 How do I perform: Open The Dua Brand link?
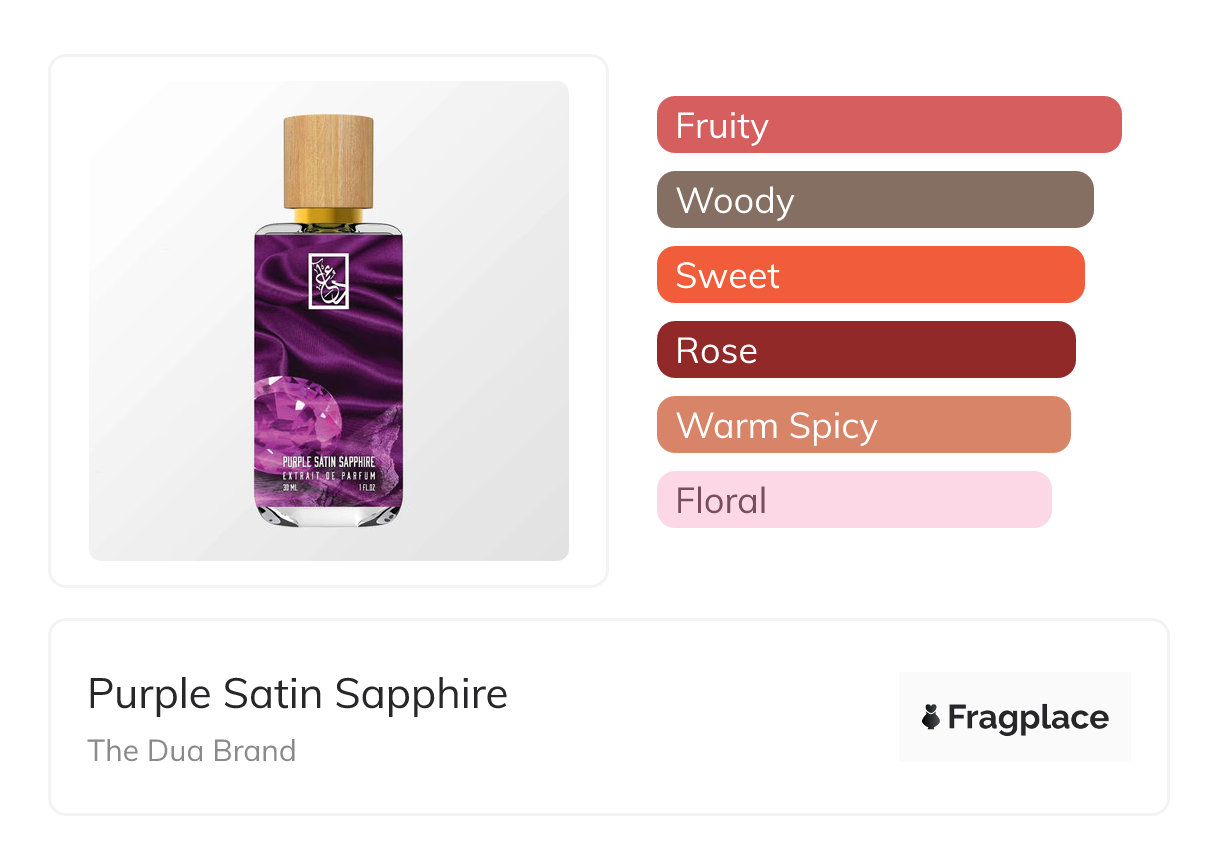point(191,750)
